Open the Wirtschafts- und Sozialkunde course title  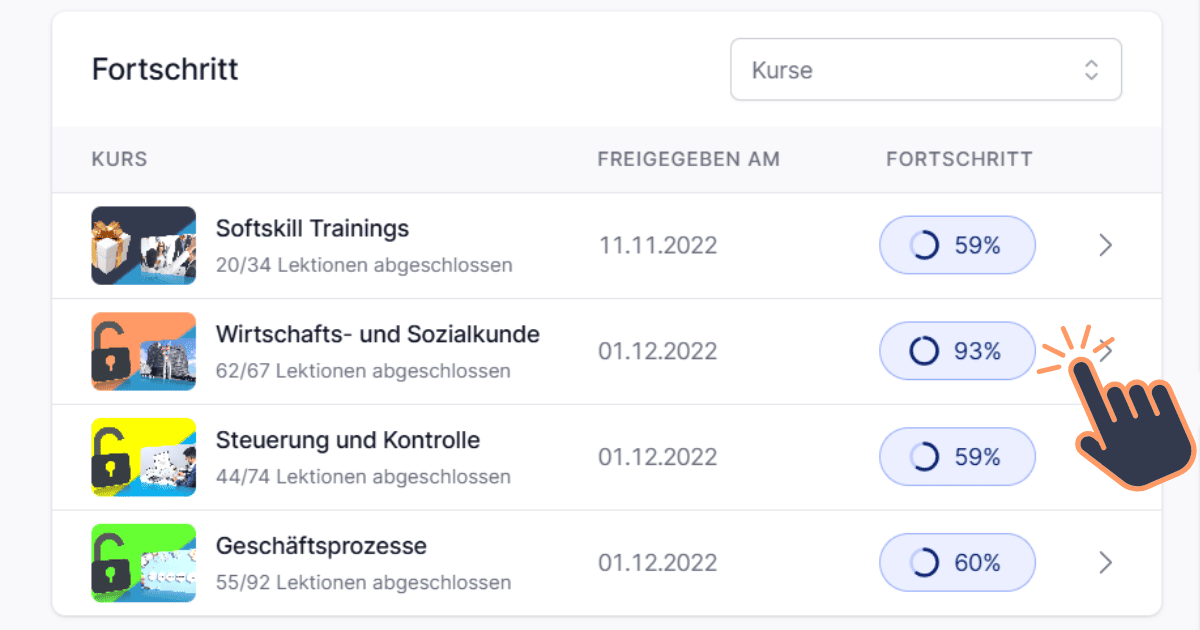[x=378, y=334]
